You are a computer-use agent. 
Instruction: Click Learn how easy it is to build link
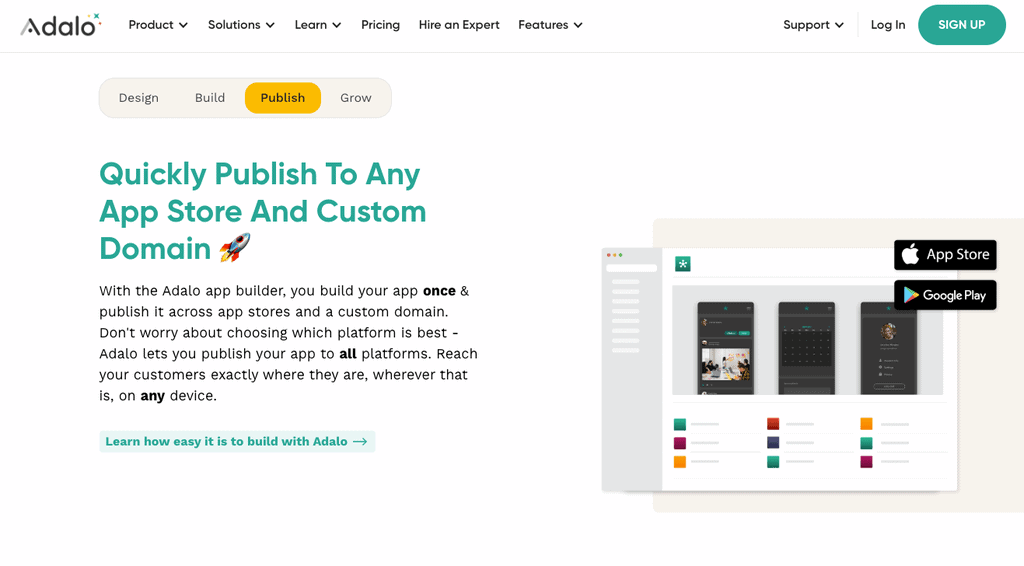[237, 441]
